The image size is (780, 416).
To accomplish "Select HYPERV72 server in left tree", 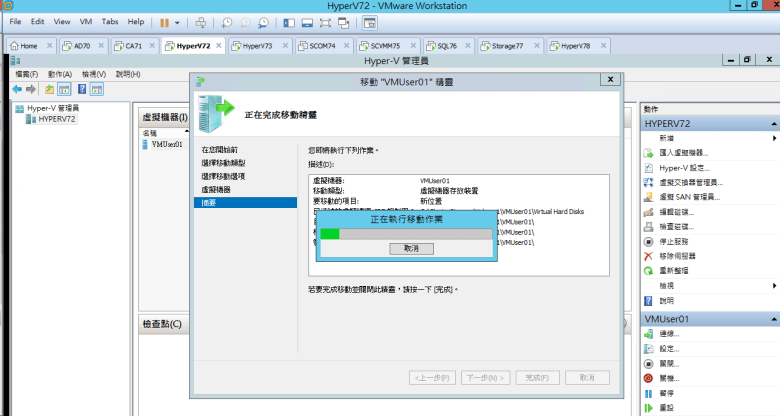I will click(57, 119).
